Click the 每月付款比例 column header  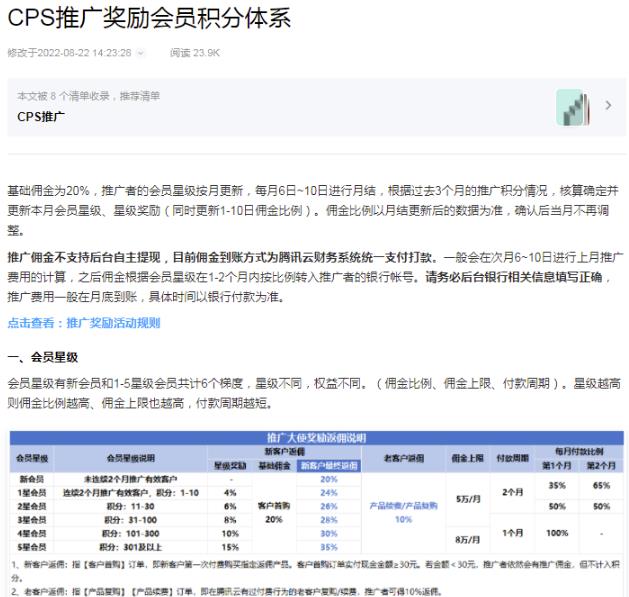point(577,451)
